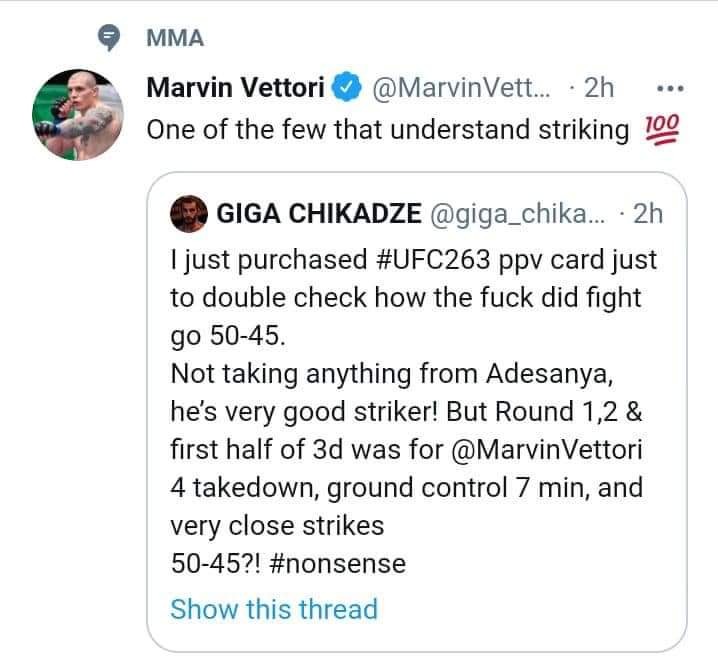718x669 pixels.
Task: Open the MMA topic label
Action: coord(175,38)
